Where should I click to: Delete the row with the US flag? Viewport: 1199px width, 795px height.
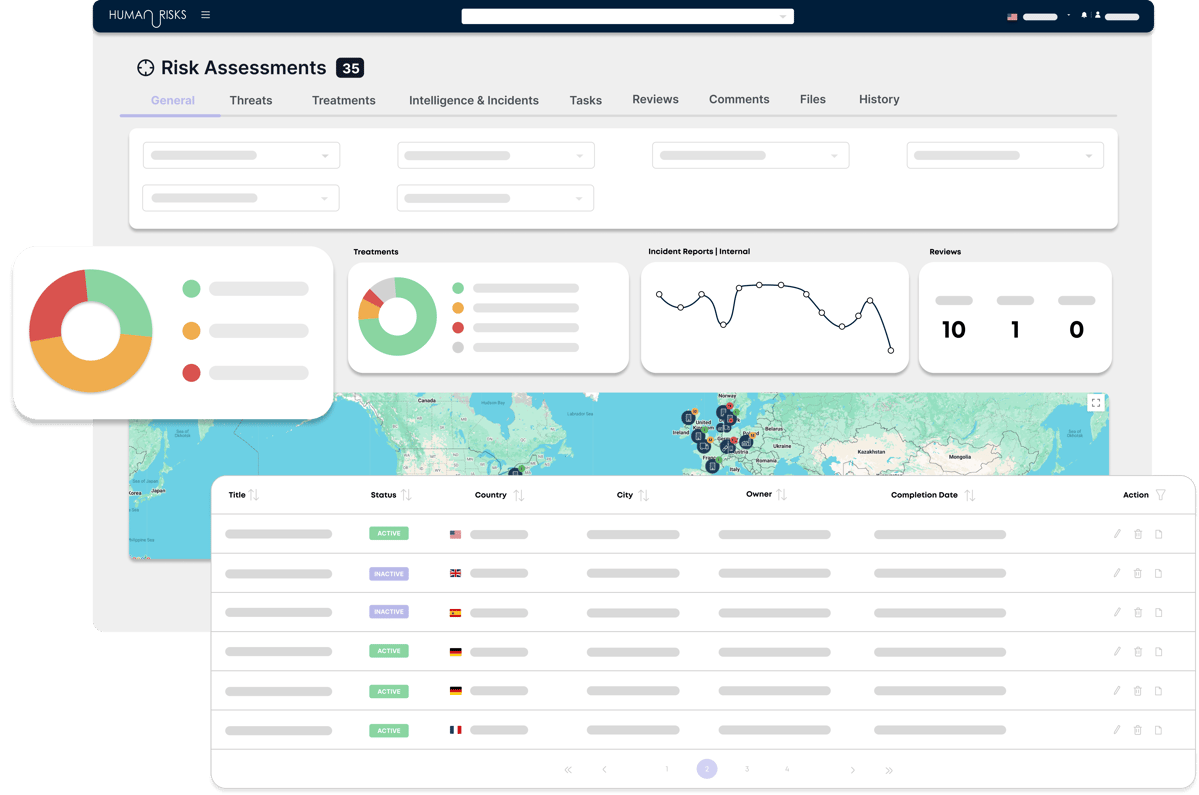[1138, 534]
